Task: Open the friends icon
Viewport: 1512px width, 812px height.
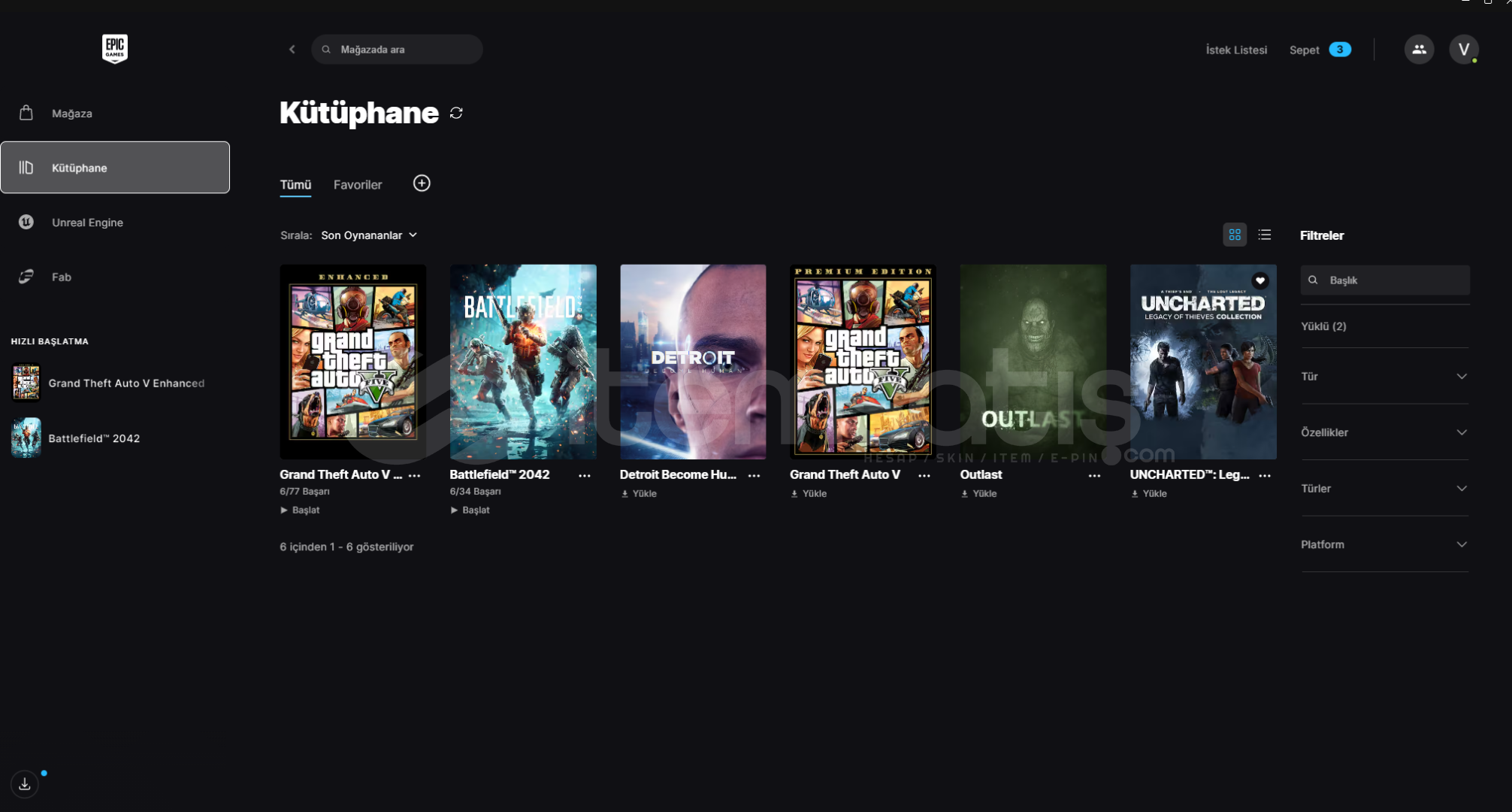Action: click(x=1419, y=50)
